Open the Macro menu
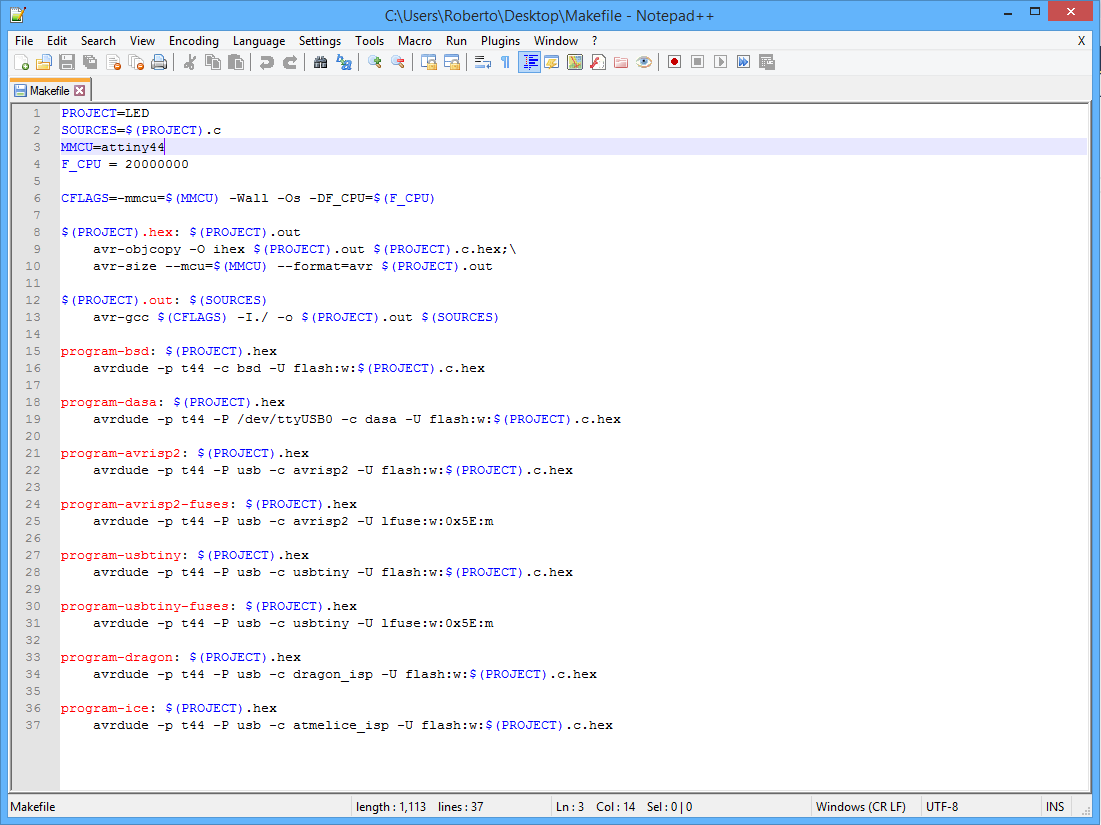The image size is (1101, 825). [x=414, y=41]
